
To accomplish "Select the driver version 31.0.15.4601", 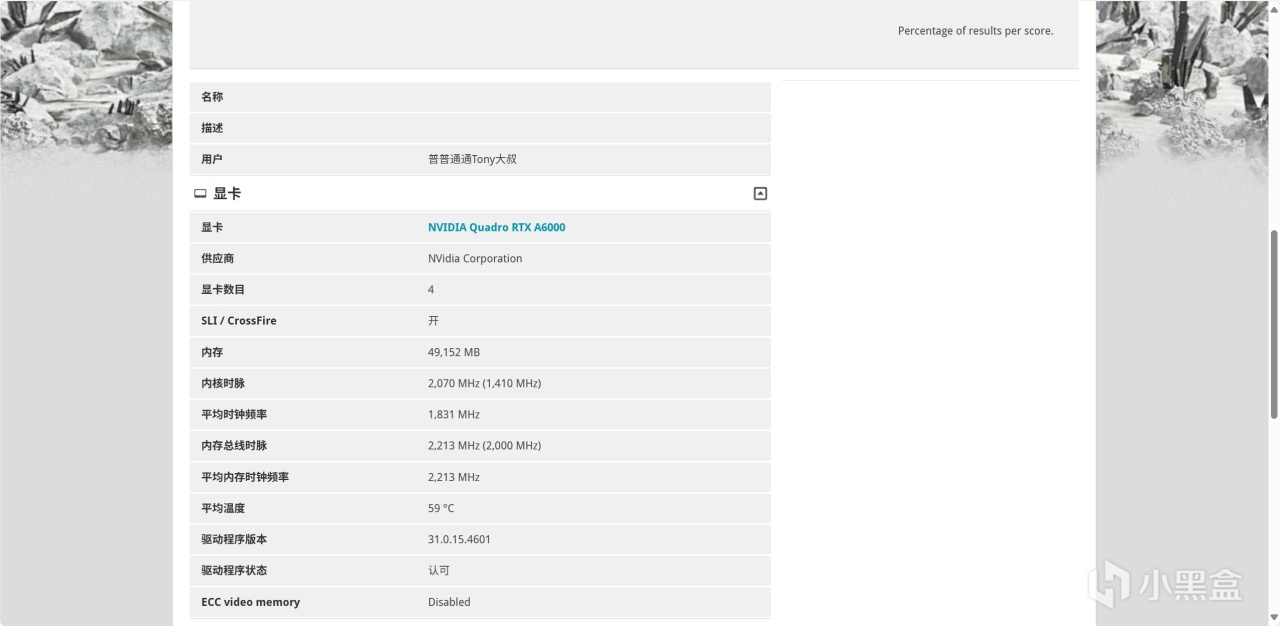I will point(459,539).
